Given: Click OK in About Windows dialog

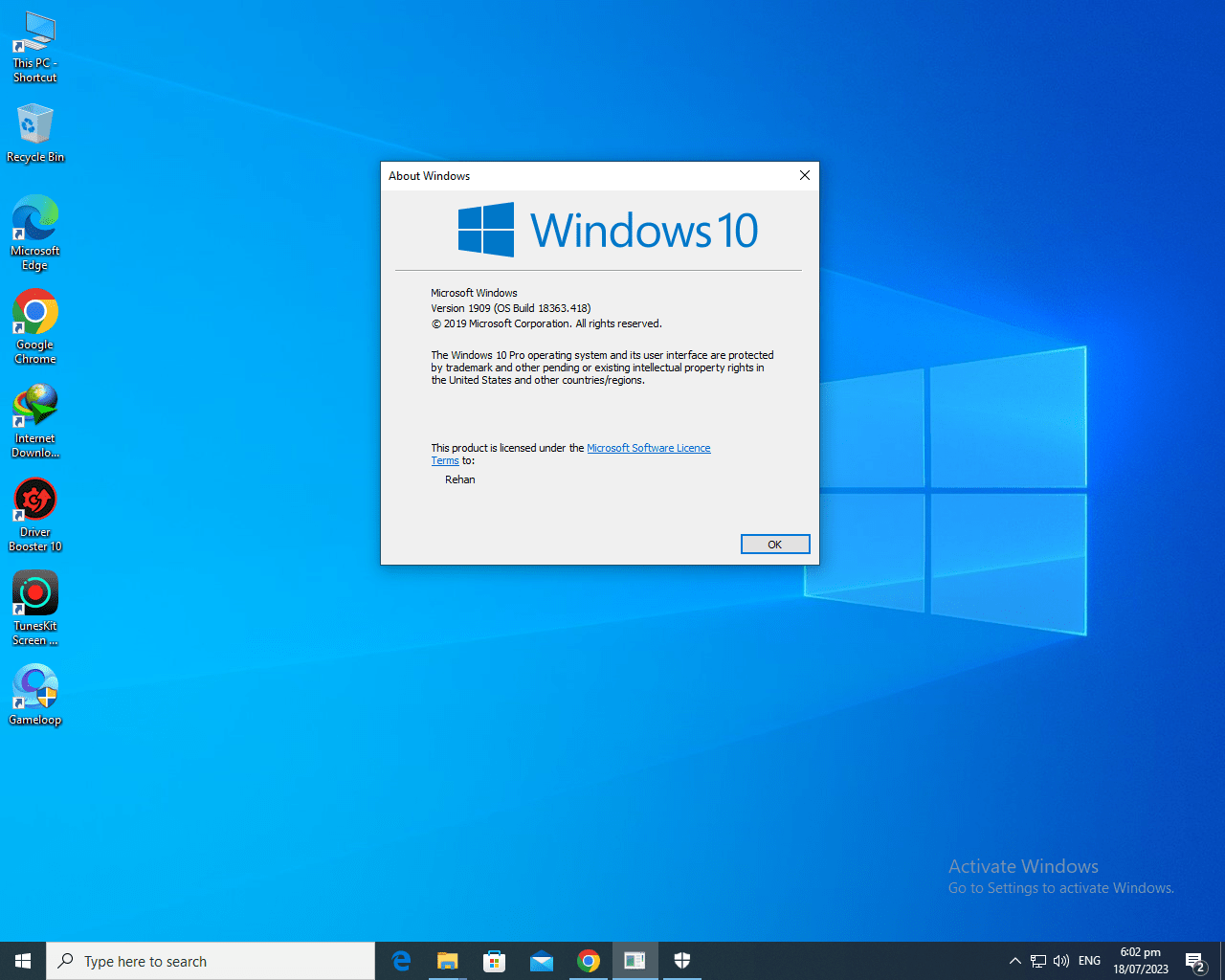Looking at the screenshot, I should tap(775, 545).
